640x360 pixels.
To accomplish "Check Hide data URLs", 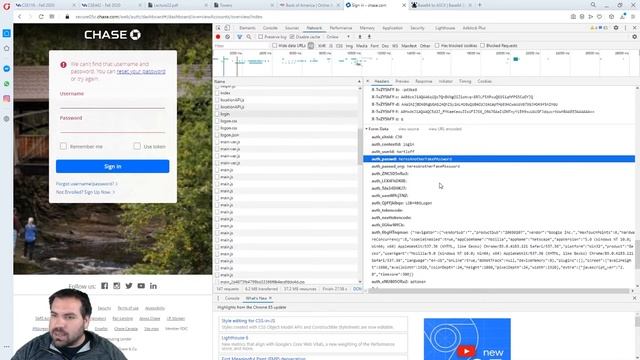I will [275, 46].
